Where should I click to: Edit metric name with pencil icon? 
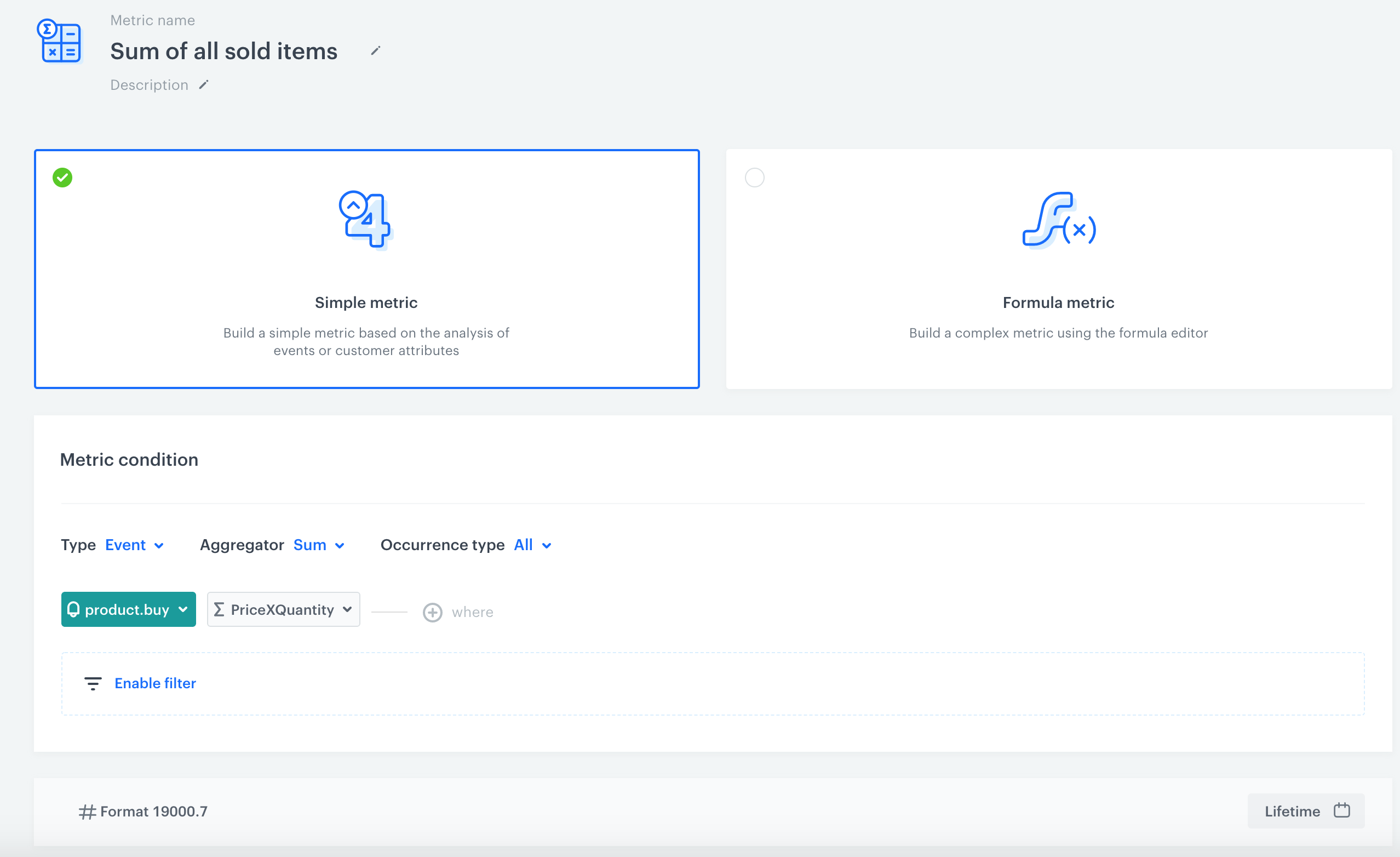(375, 51)
